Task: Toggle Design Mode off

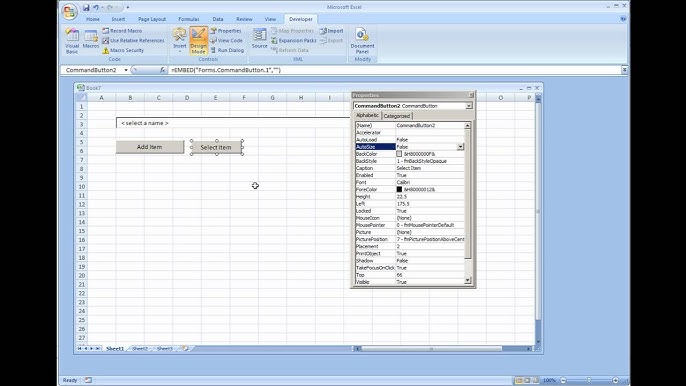Action: pyautogui.click(x=198, y=41)
